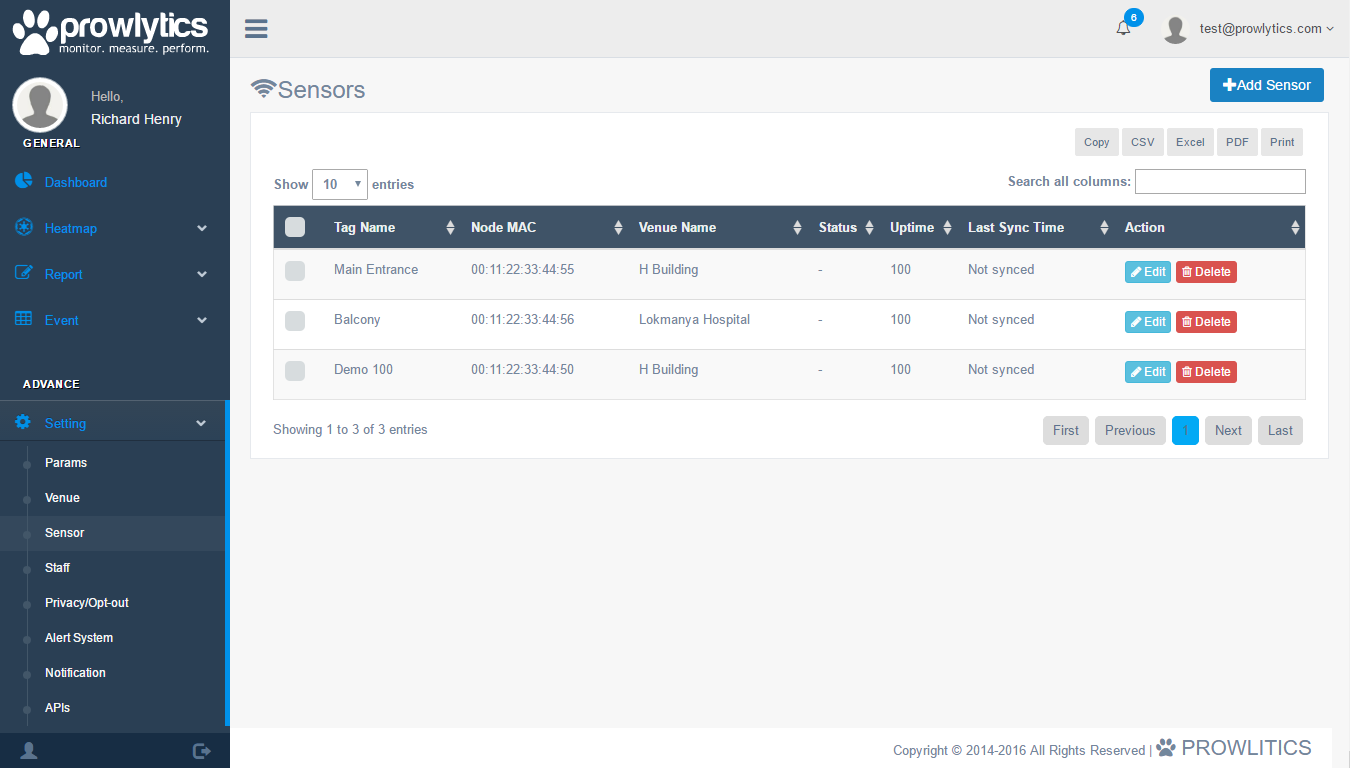Click the Search all columns field
Image resolution: width=1350 pixels, height=768 pixels.
pos(1219,182)
